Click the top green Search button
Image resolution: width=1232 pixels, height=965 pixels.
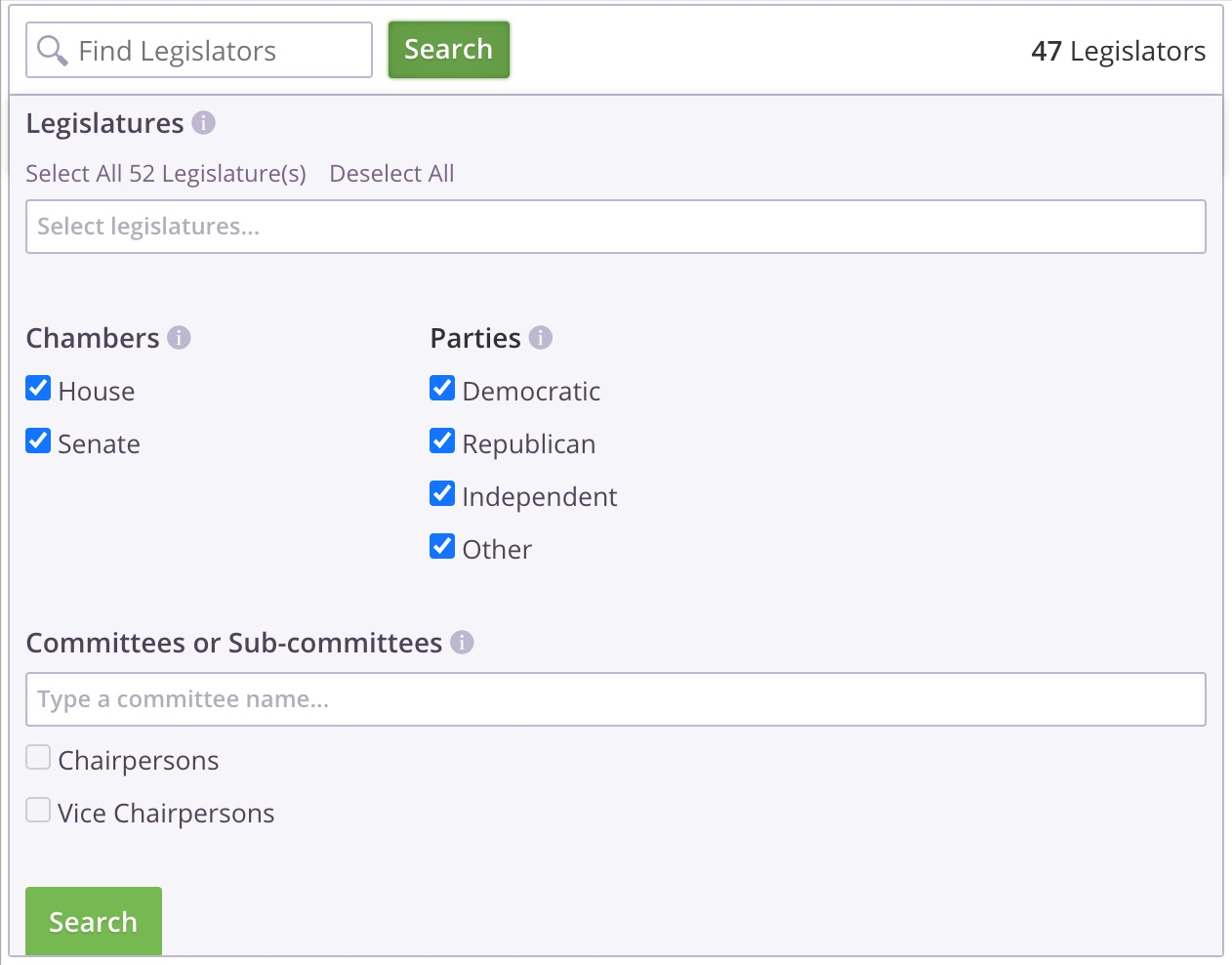[449, 50]
